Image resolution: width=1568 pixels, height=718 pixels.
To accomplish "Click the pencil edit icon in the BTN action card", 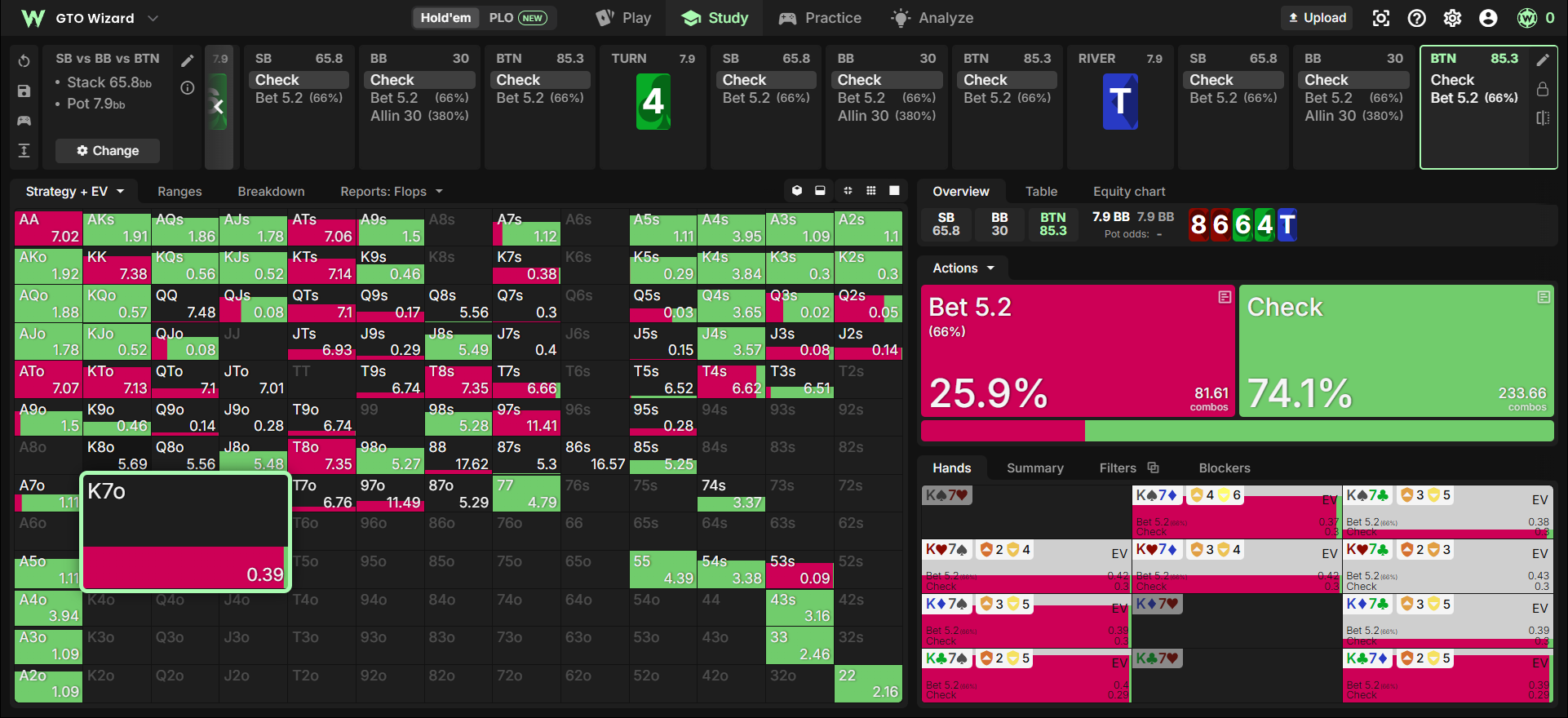I will pyautogui.click(x=1543, y=60).
